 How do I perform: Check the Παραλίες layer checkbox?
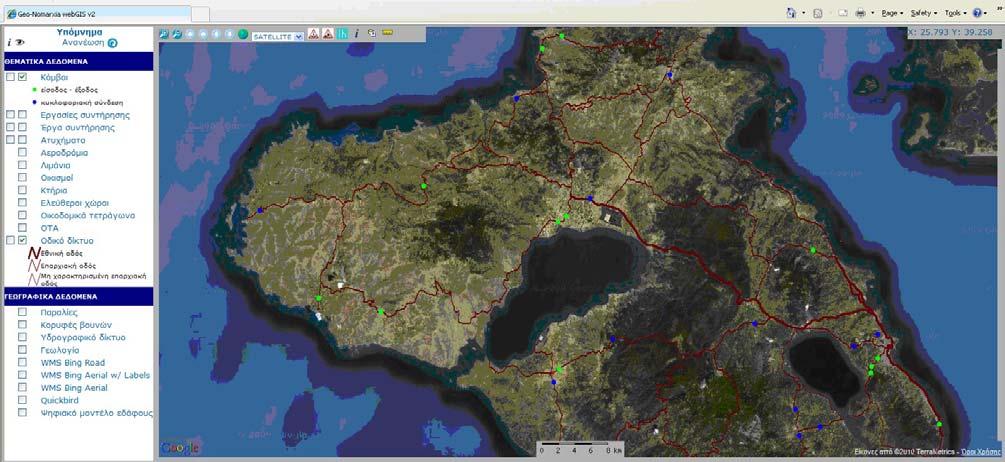coord(22,312)
